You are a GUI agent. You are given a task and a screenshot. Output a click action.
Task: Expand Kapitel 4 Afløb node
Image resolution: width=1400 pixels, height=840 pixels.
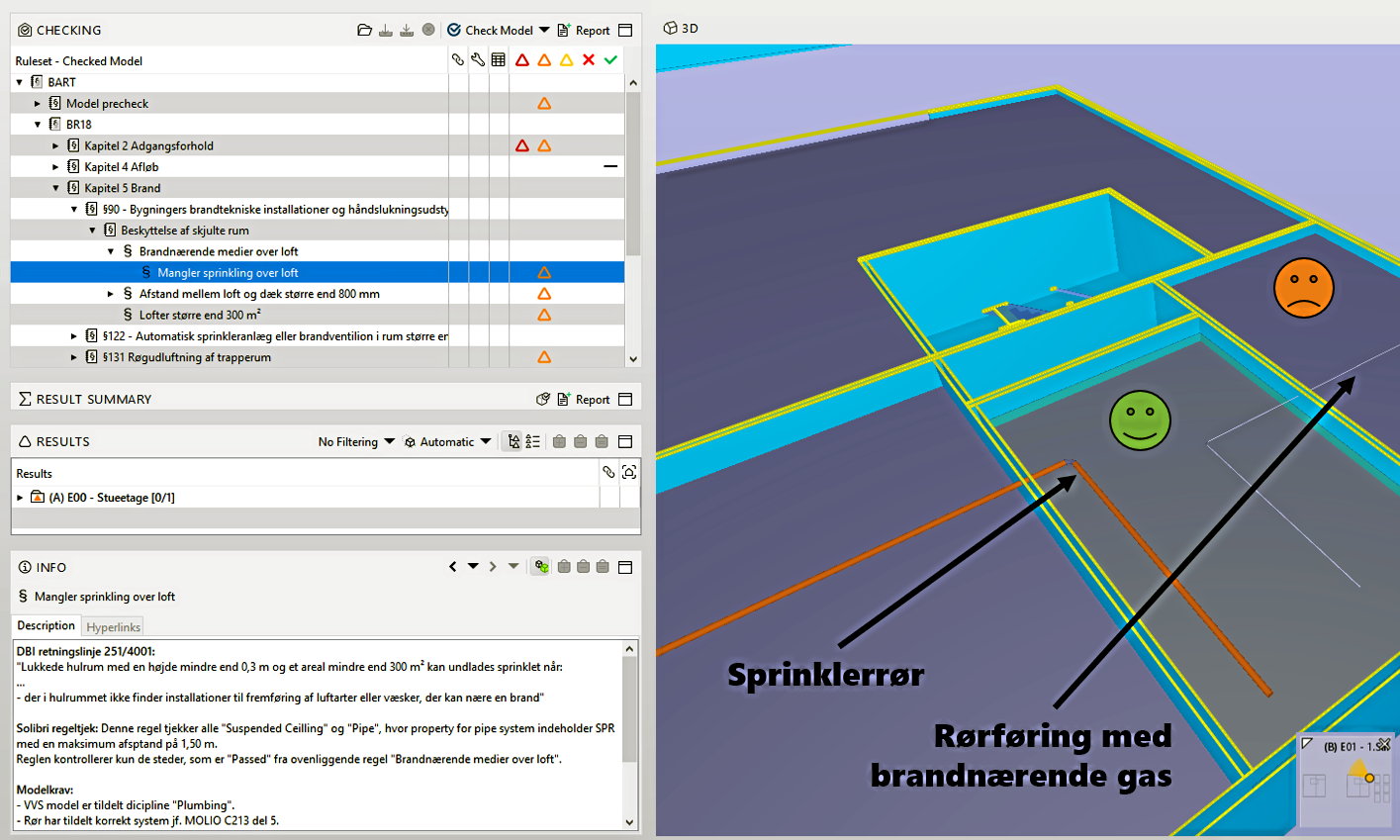point(55,167)
